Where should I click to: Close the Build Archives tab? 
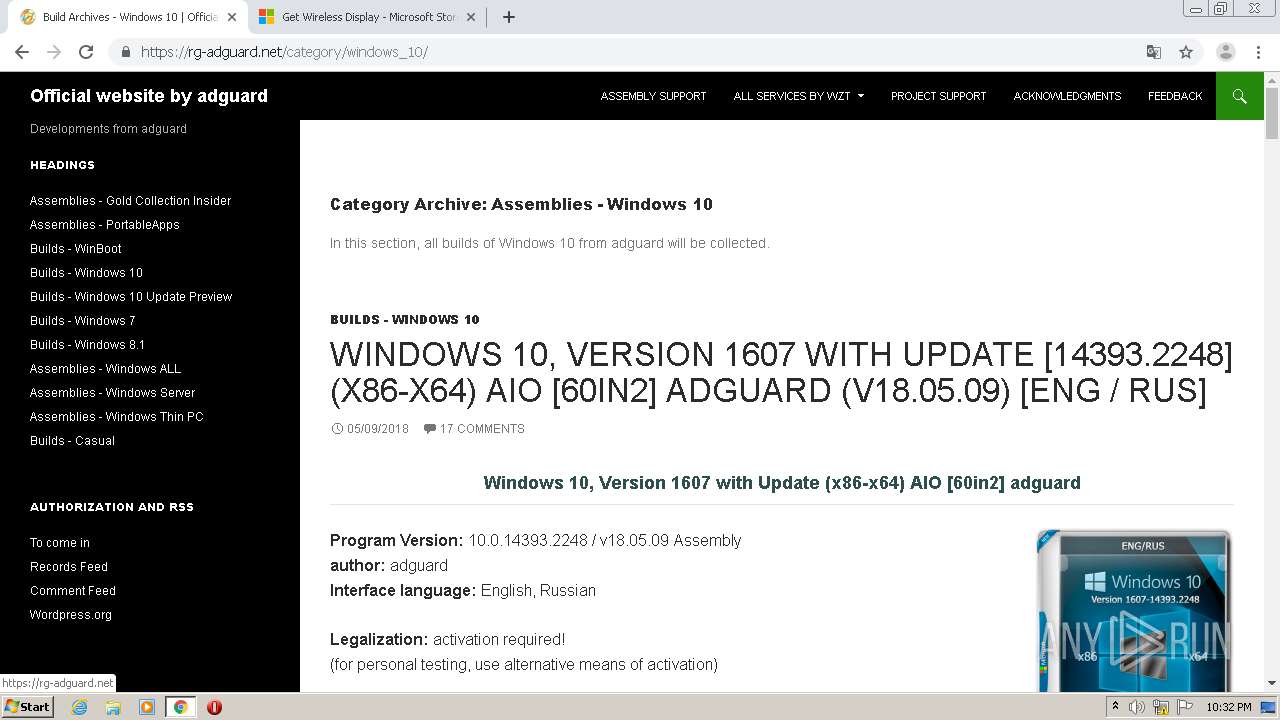tap(232, 17)
